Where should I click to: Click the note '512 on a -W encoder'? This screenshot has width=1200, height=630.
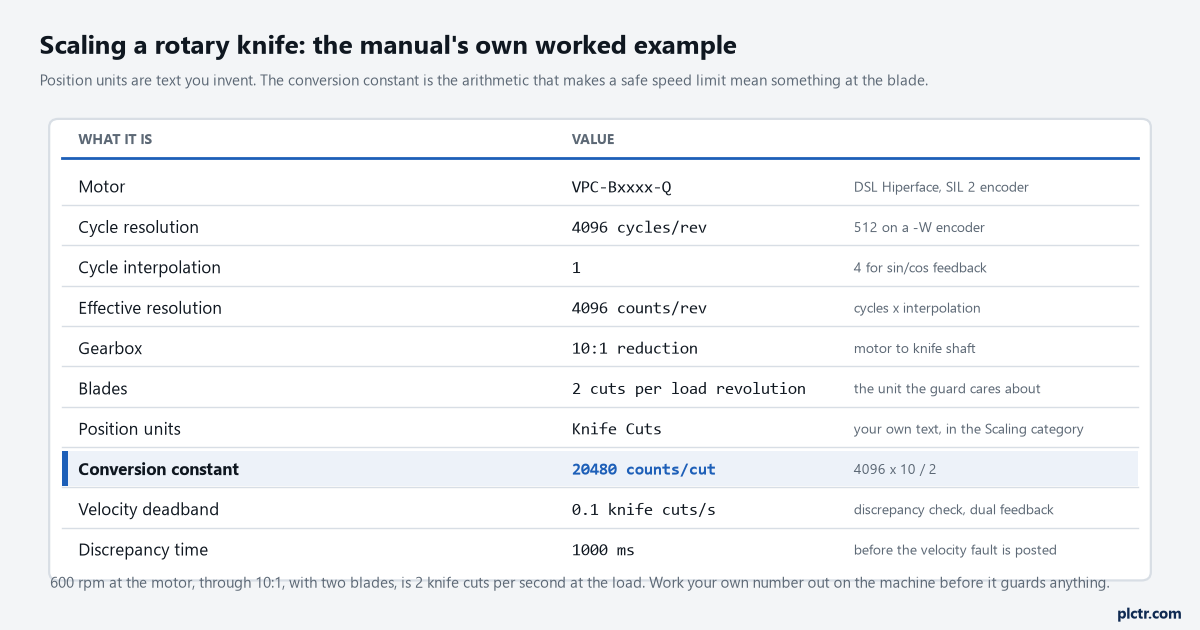[919, 227]
